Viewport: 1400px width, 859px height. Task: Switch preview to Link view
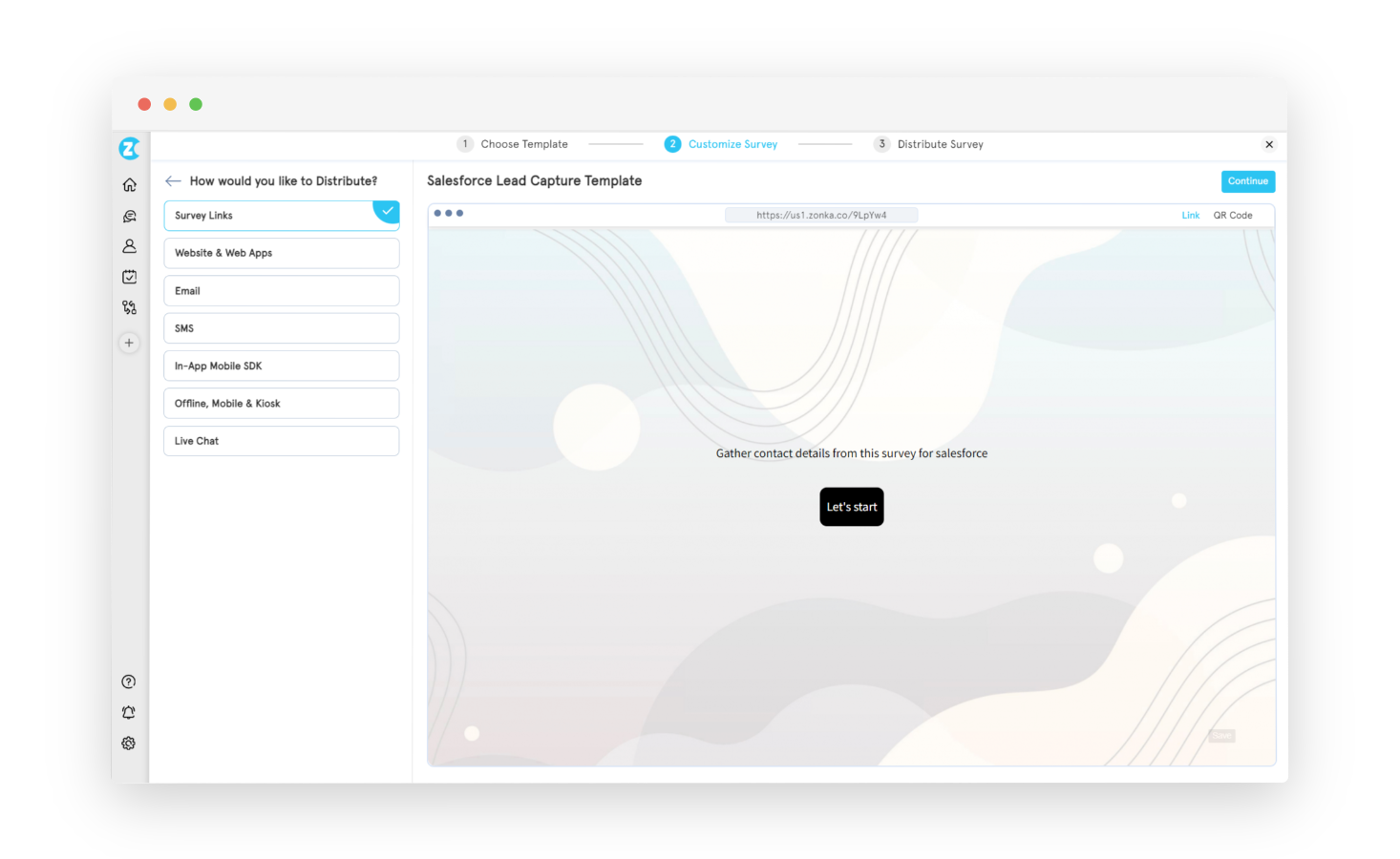pyautogui.click(x=1191, y=216)
